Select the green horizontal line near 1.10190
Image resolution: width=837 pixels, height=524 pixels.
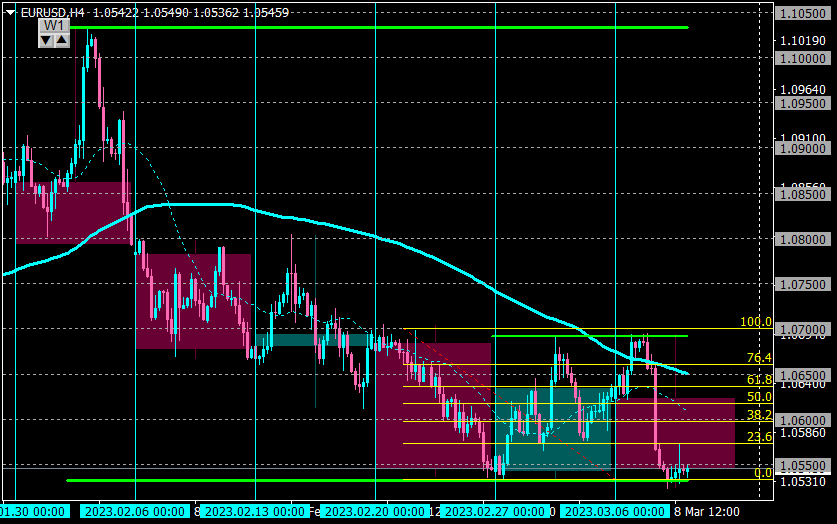point(379,27)
